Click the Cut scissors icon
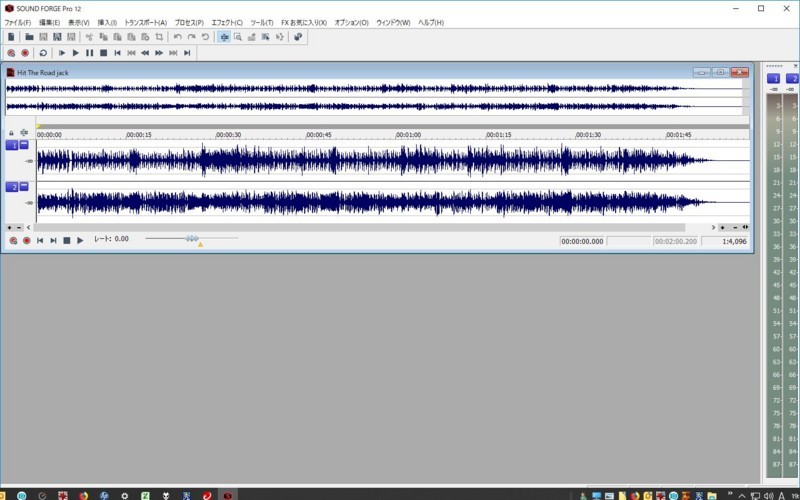This screenshot has height=500, width=800. [89, 37]
